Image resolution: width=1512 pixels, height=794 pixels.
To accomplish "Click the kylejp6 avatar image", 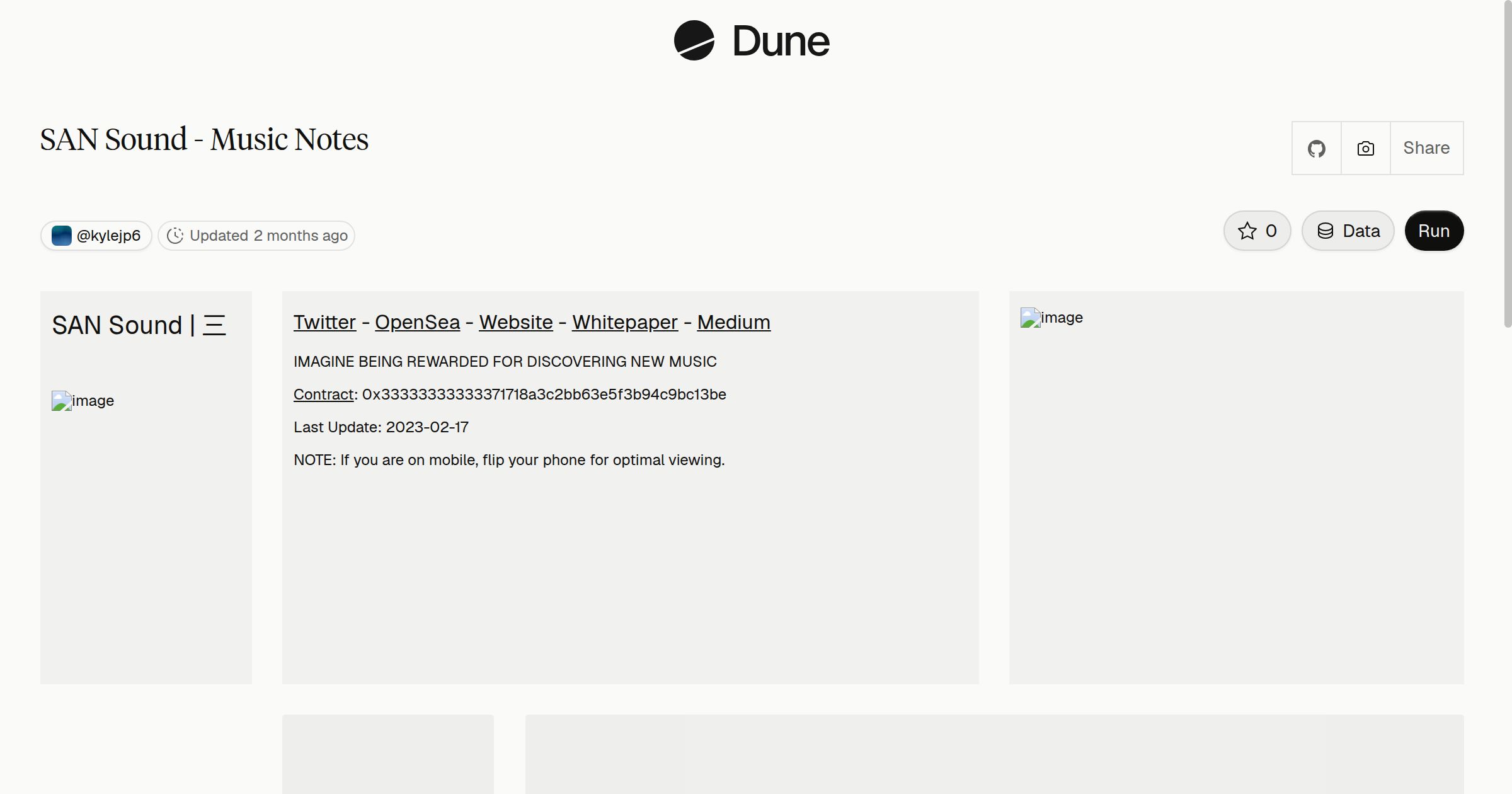I will click(62, 236).
